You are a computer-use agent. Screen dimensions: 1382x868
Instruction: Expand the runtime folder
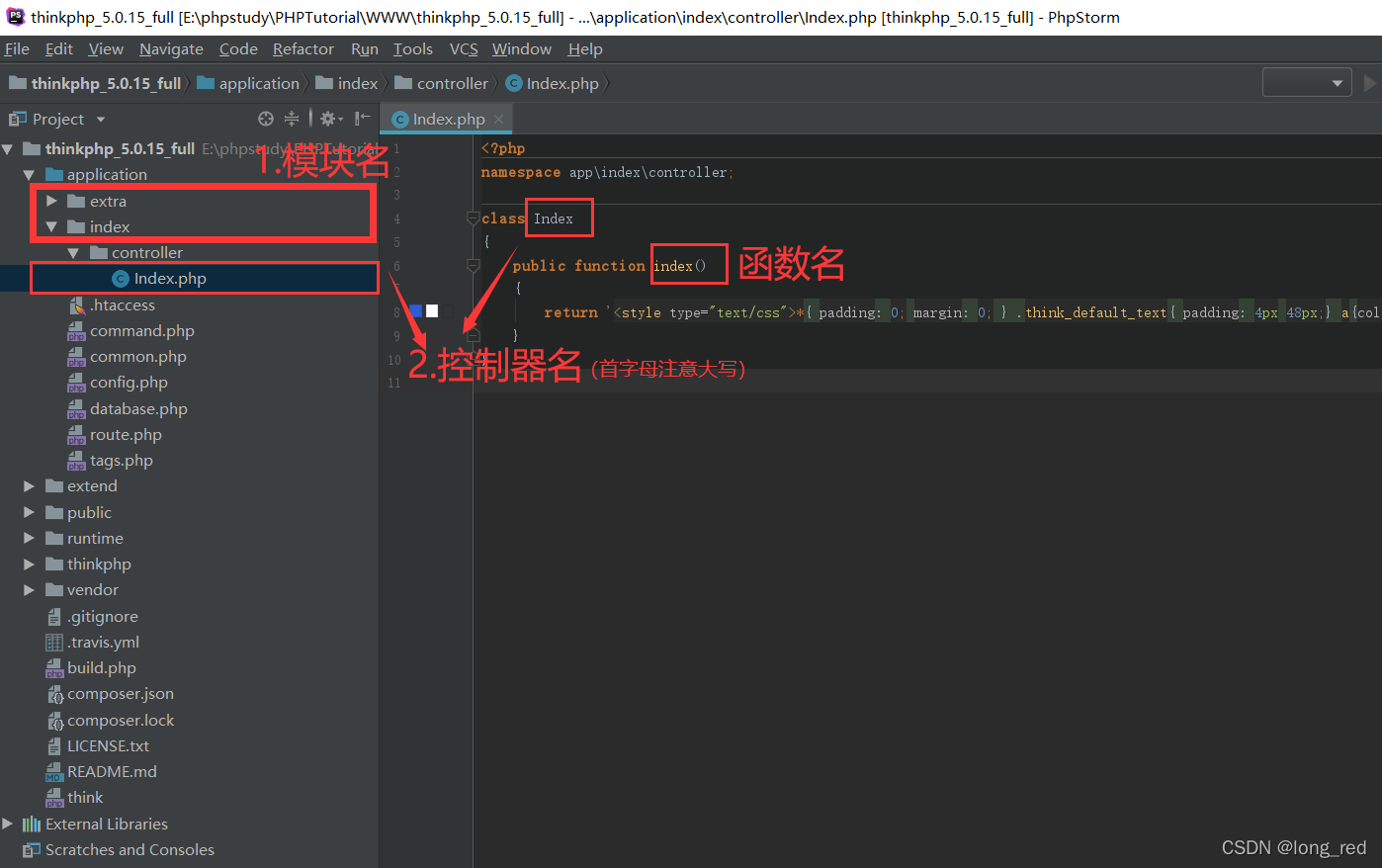pyautogui.click(x=29, y=539)
